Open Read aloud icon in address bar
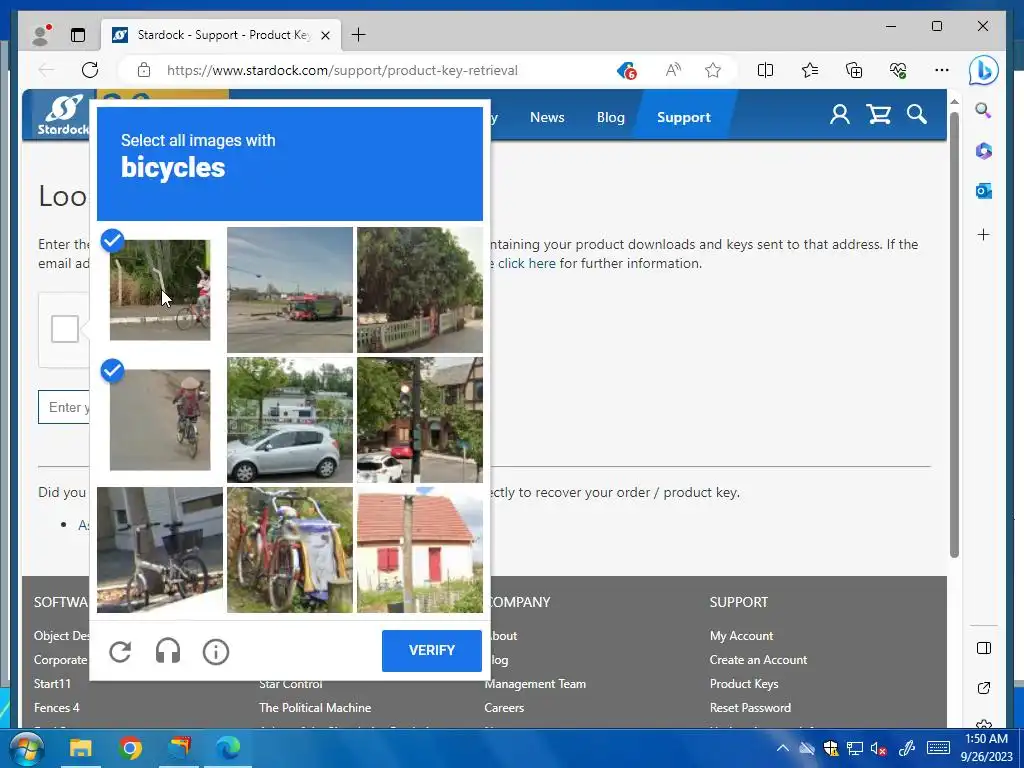 (x=673, y=70)
